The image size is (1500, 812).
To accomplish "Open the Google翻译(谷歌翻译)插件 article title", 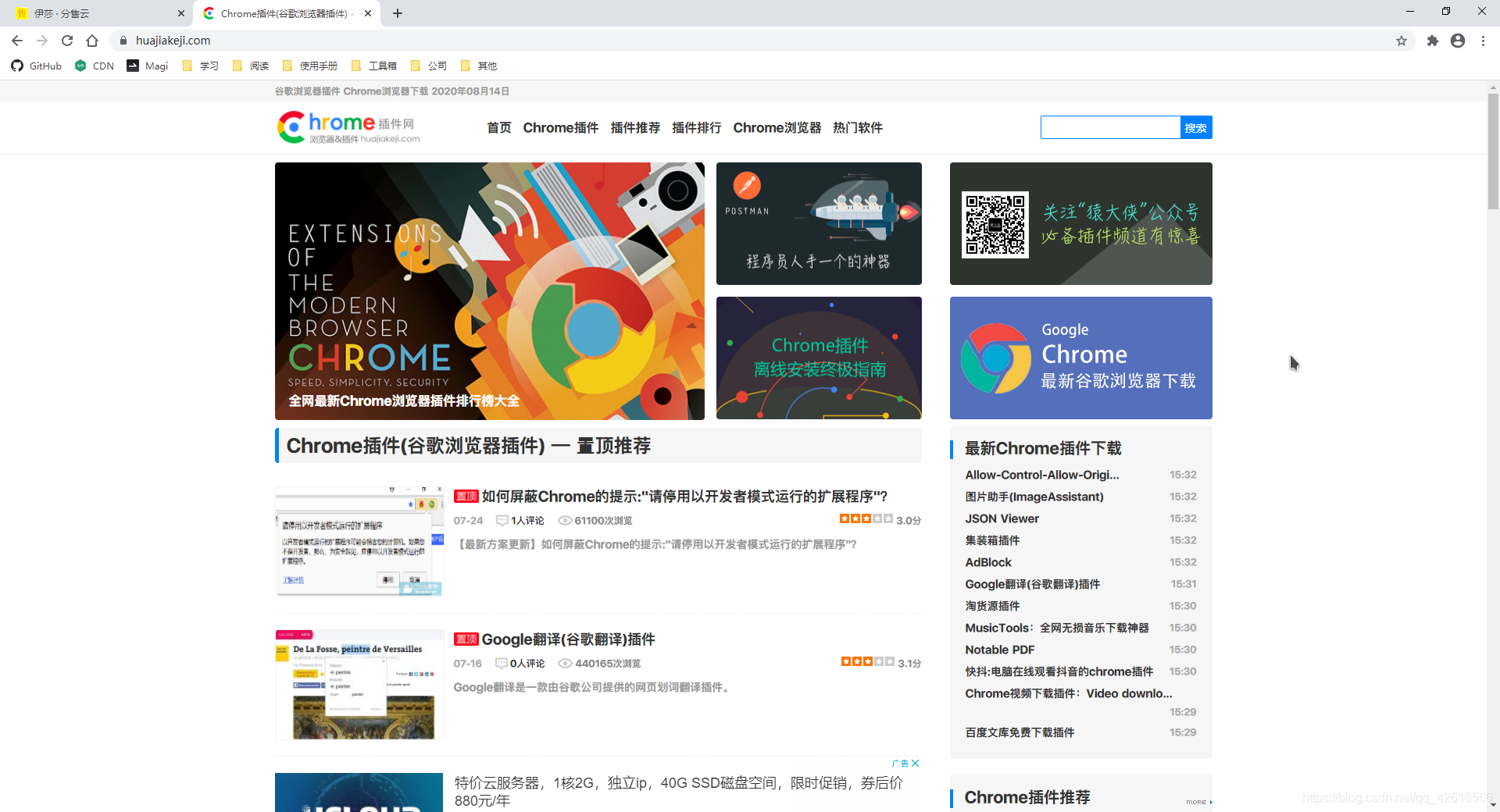I will 568,639.
